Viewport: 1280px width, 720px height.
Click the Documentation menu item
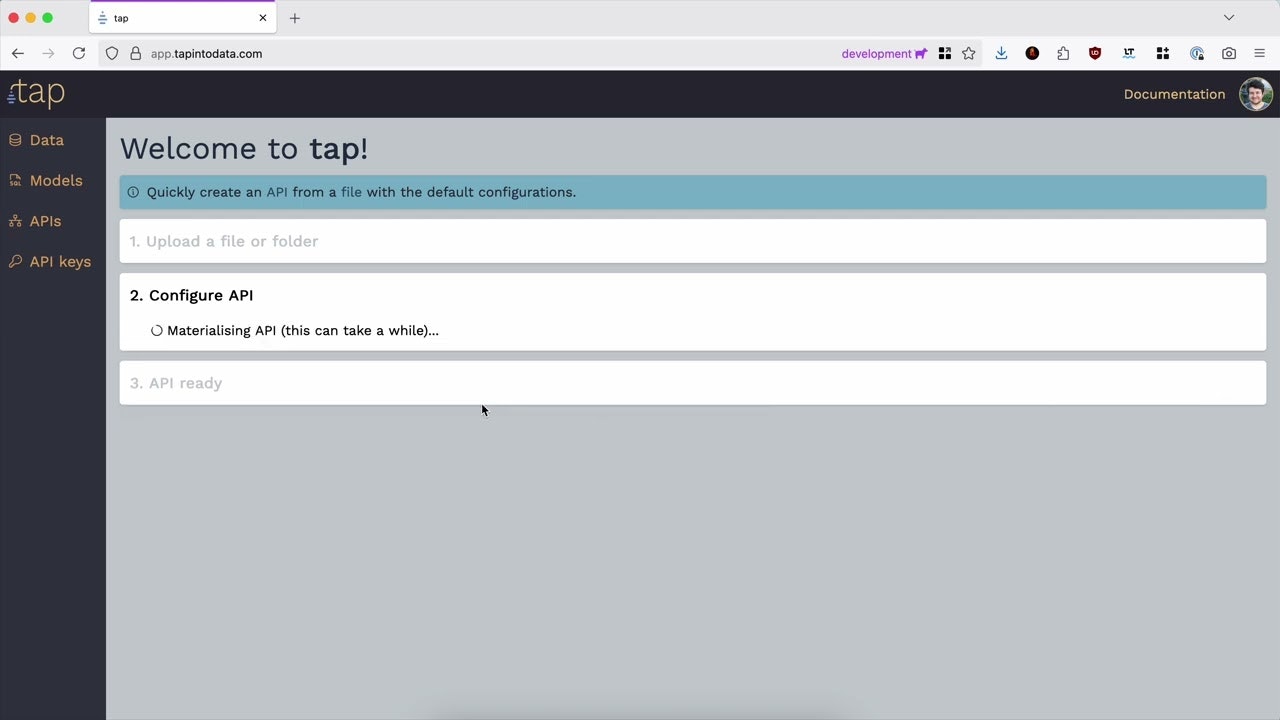1174,93
